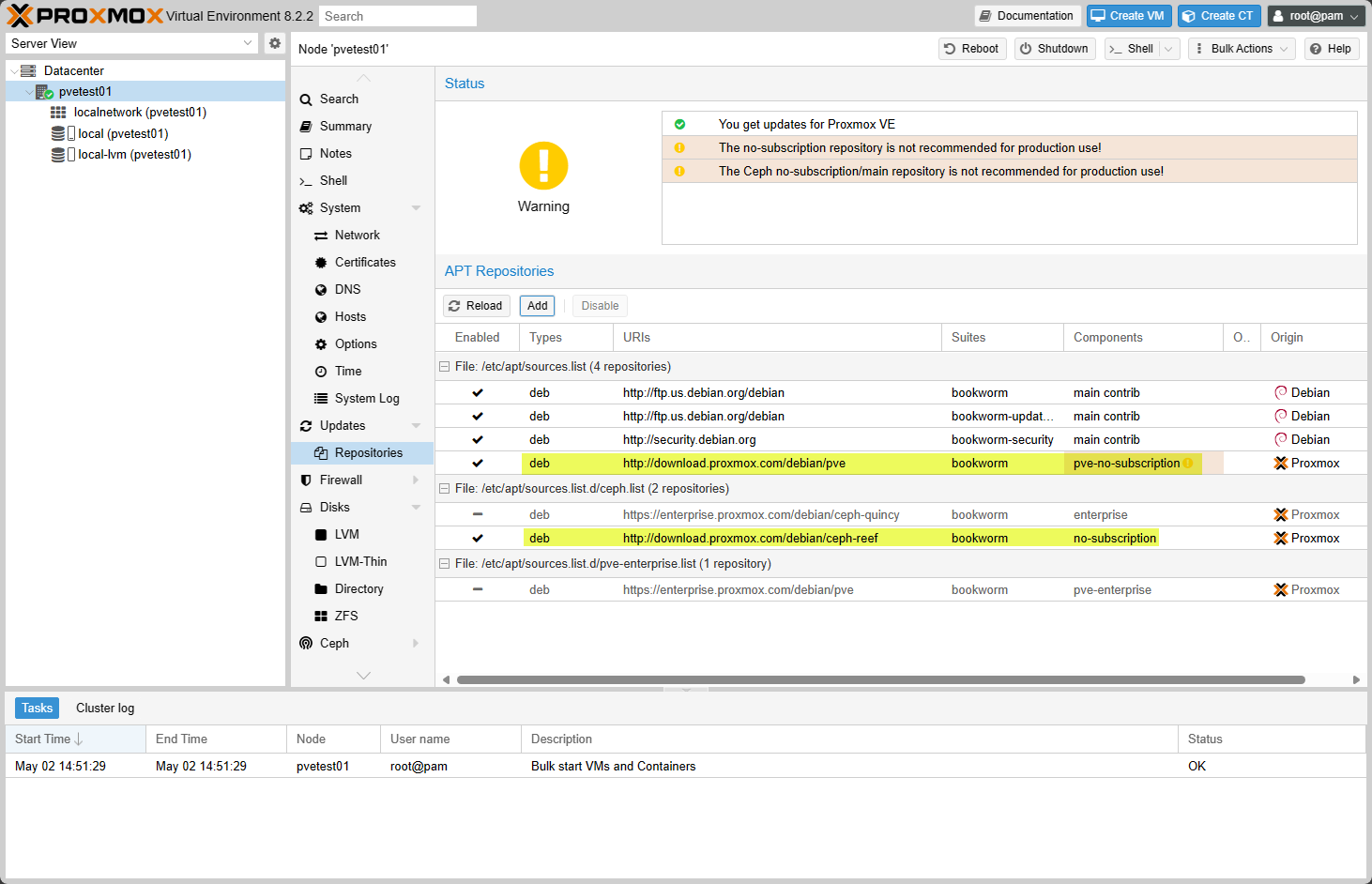Viewport: 1372px width, 884px height.
Task: Click the Proxmox logo in header
Action: click(84, 16)
